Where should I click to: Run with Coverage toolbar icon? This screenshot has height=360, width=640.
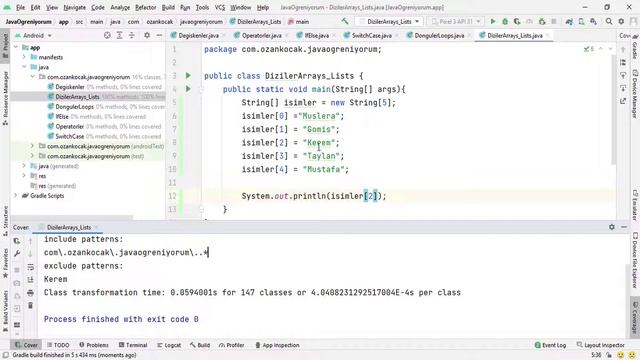click(x=517, y=21)
